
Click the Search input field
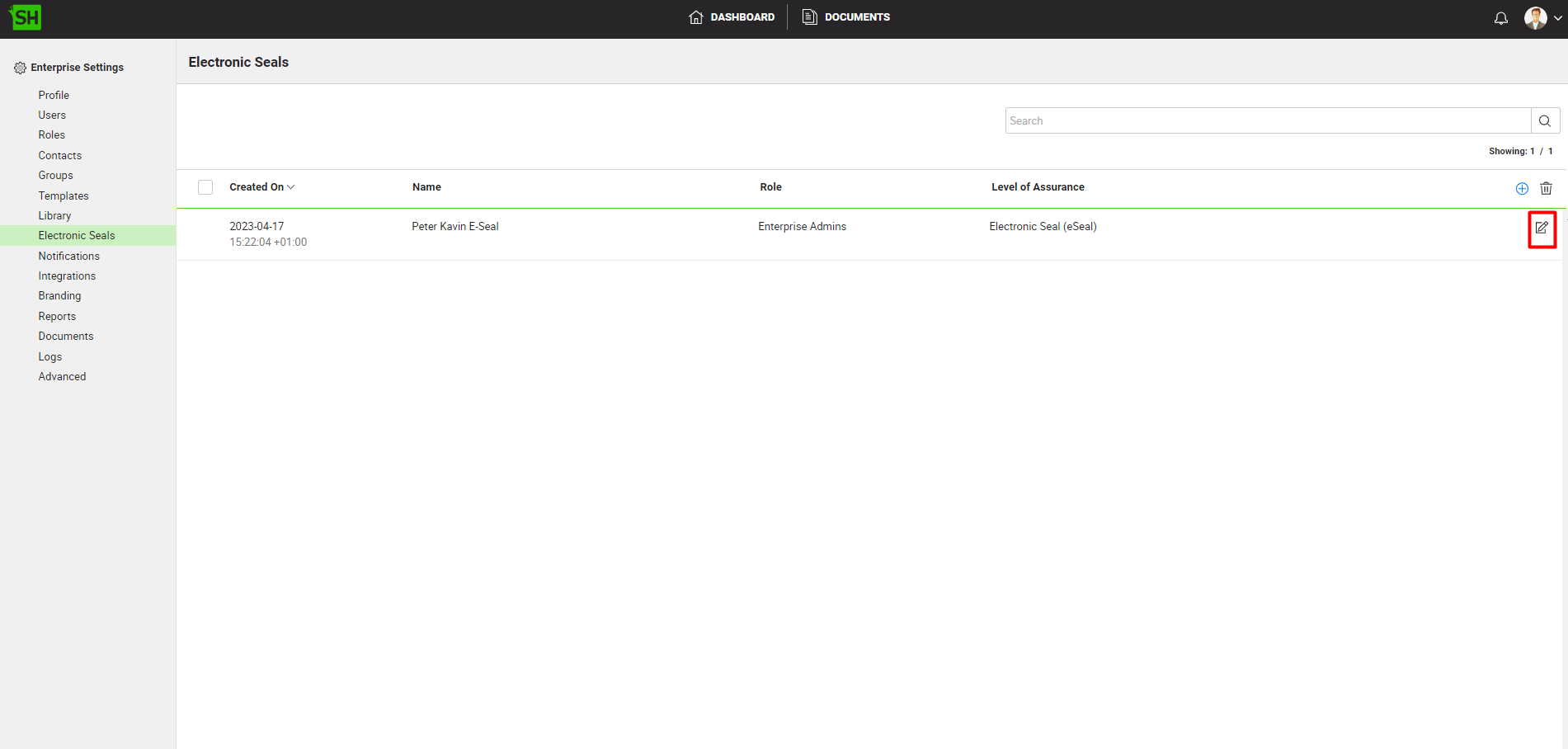[x=1267, y=120]
